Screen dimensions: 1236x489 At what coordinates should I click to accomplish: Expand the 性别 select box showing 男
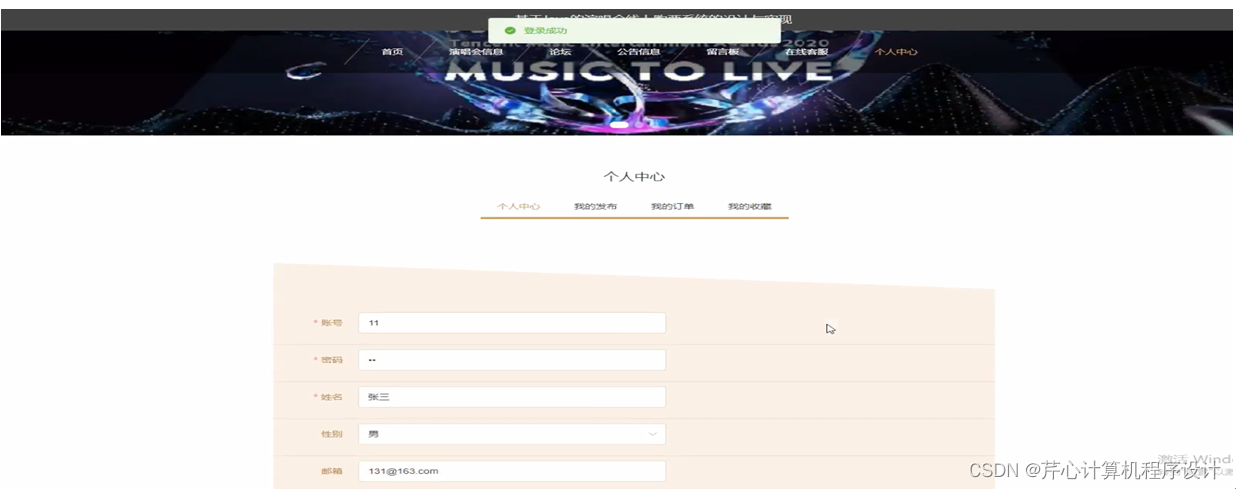click(x=512, y=434)
